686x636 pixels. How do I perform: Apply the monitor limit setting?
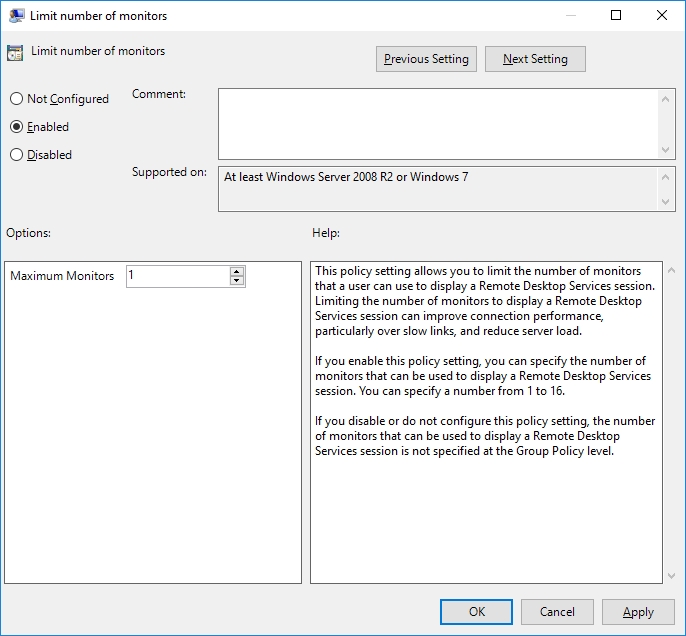coord(638,612)
